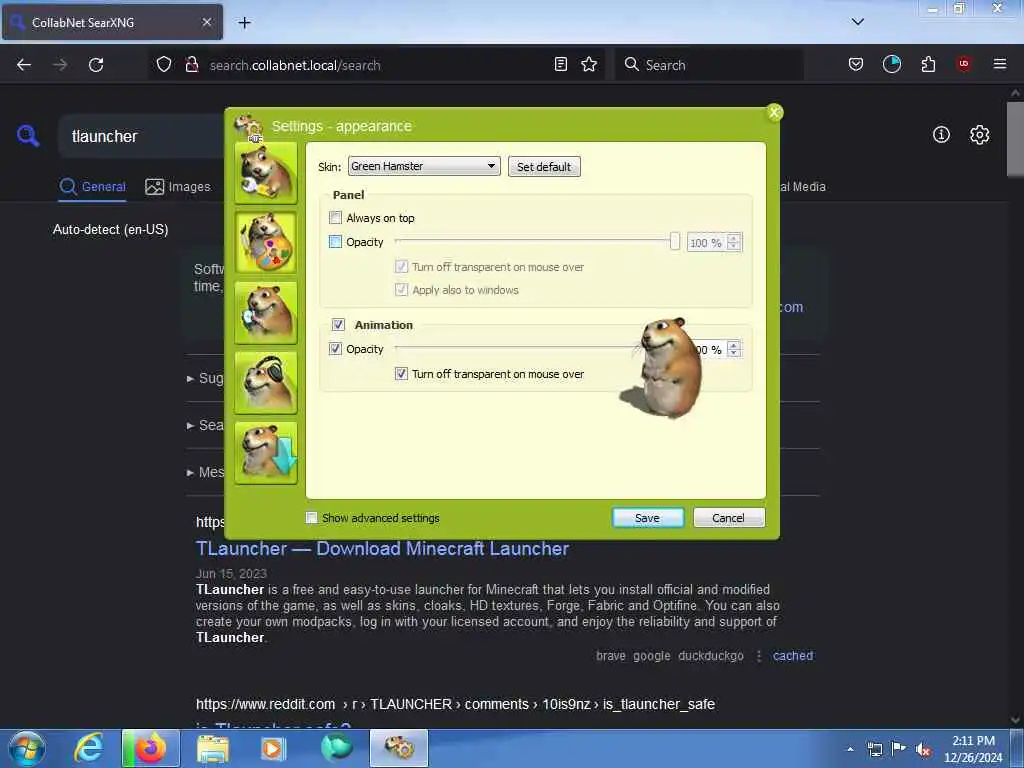This screenshot has height=768, width=1024.
Task: Open the Action Center flag icon
Action: tap(899, 749)
